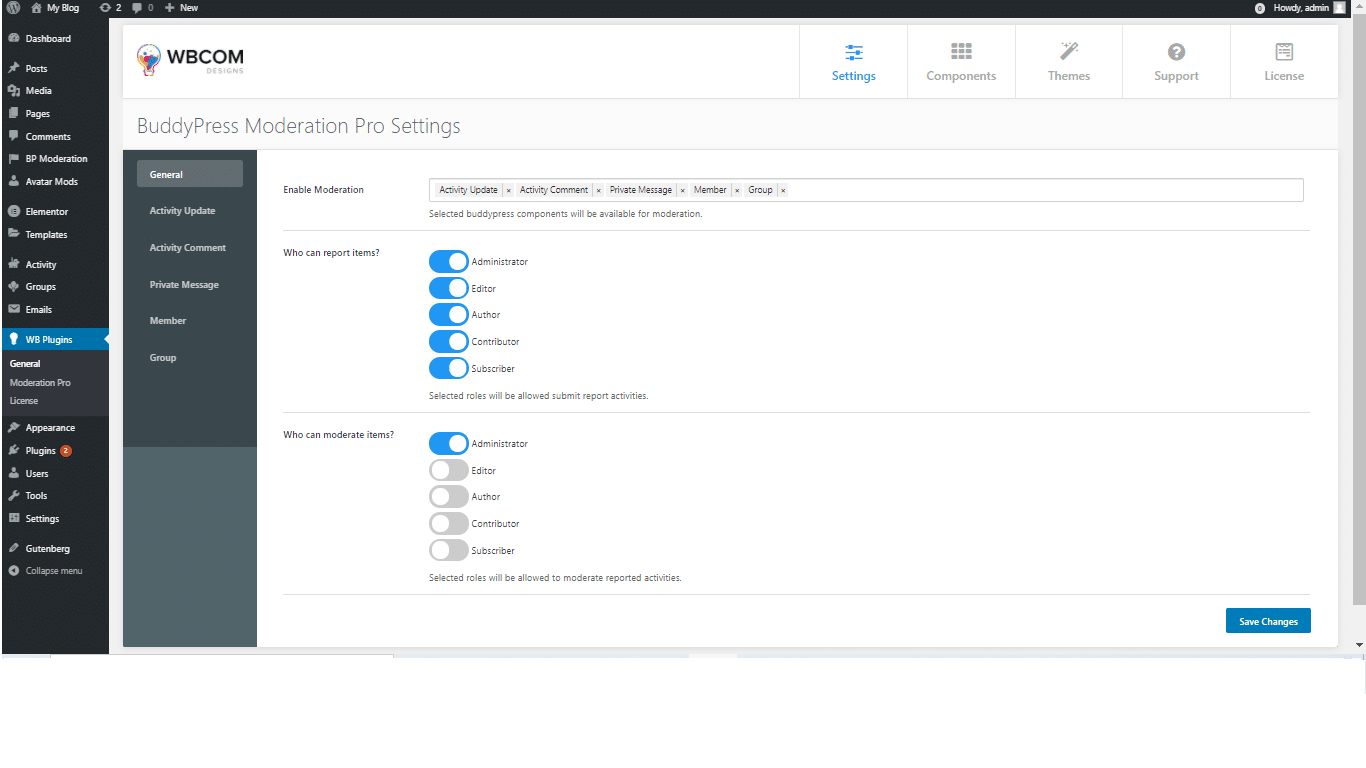
Task: Click the Appearance paintbrush icon
Action: pyautogui.click(x=14, y=427)
